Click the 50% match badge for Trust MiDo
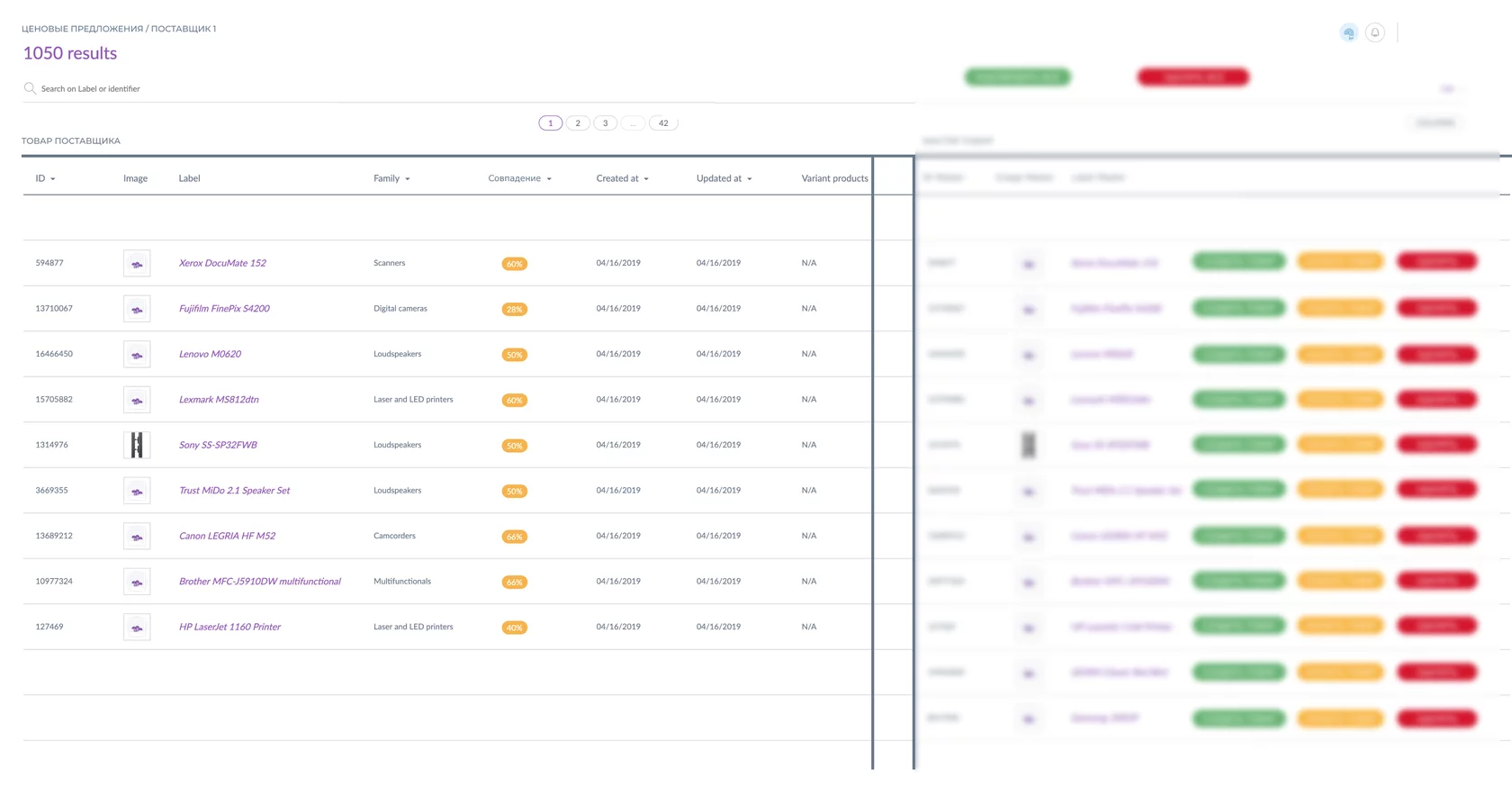This screenshot has width=1512, height=805. pyautogui.click(x=514, y=491)
